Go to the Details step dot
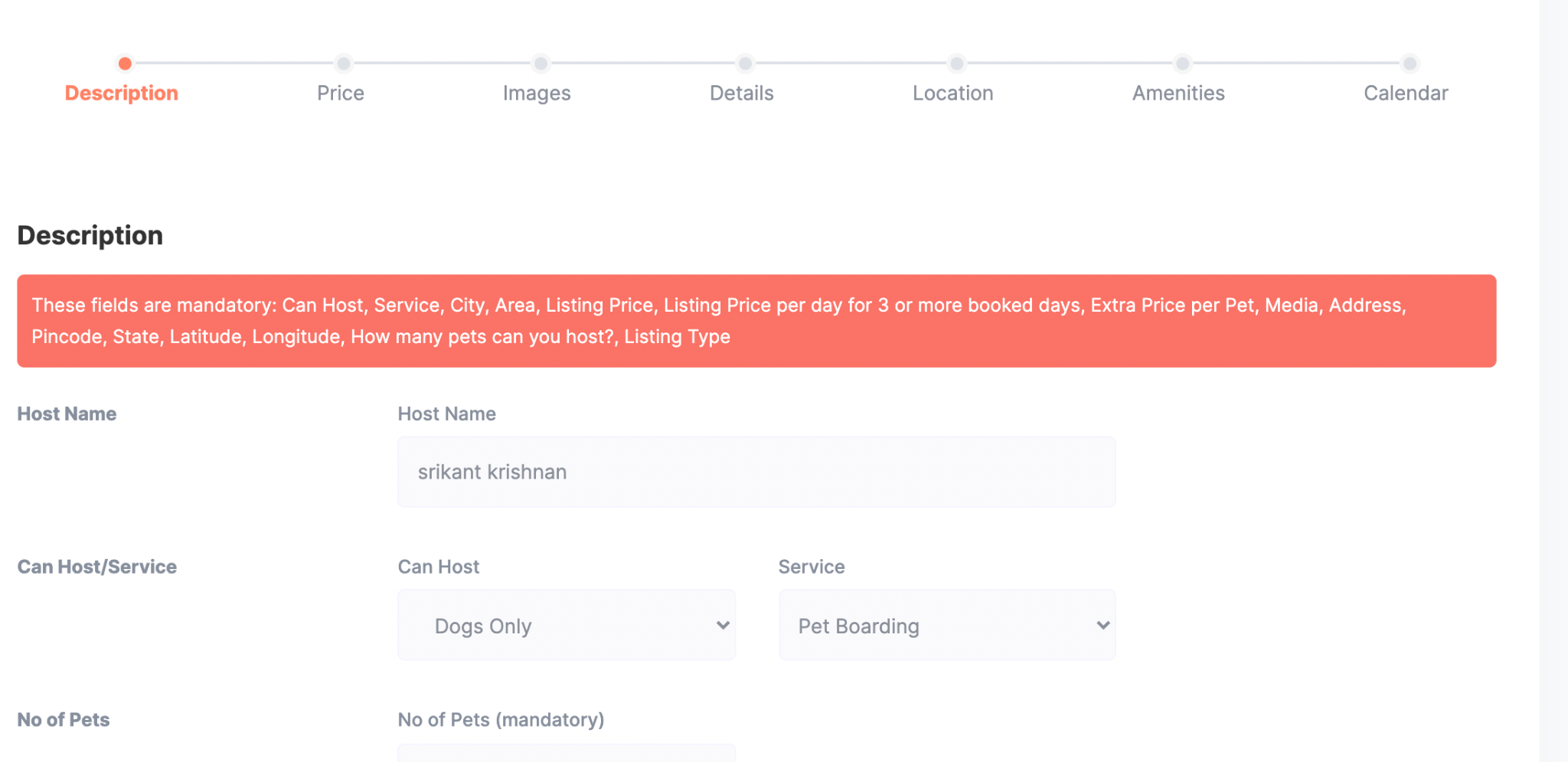 coord(745,63)
